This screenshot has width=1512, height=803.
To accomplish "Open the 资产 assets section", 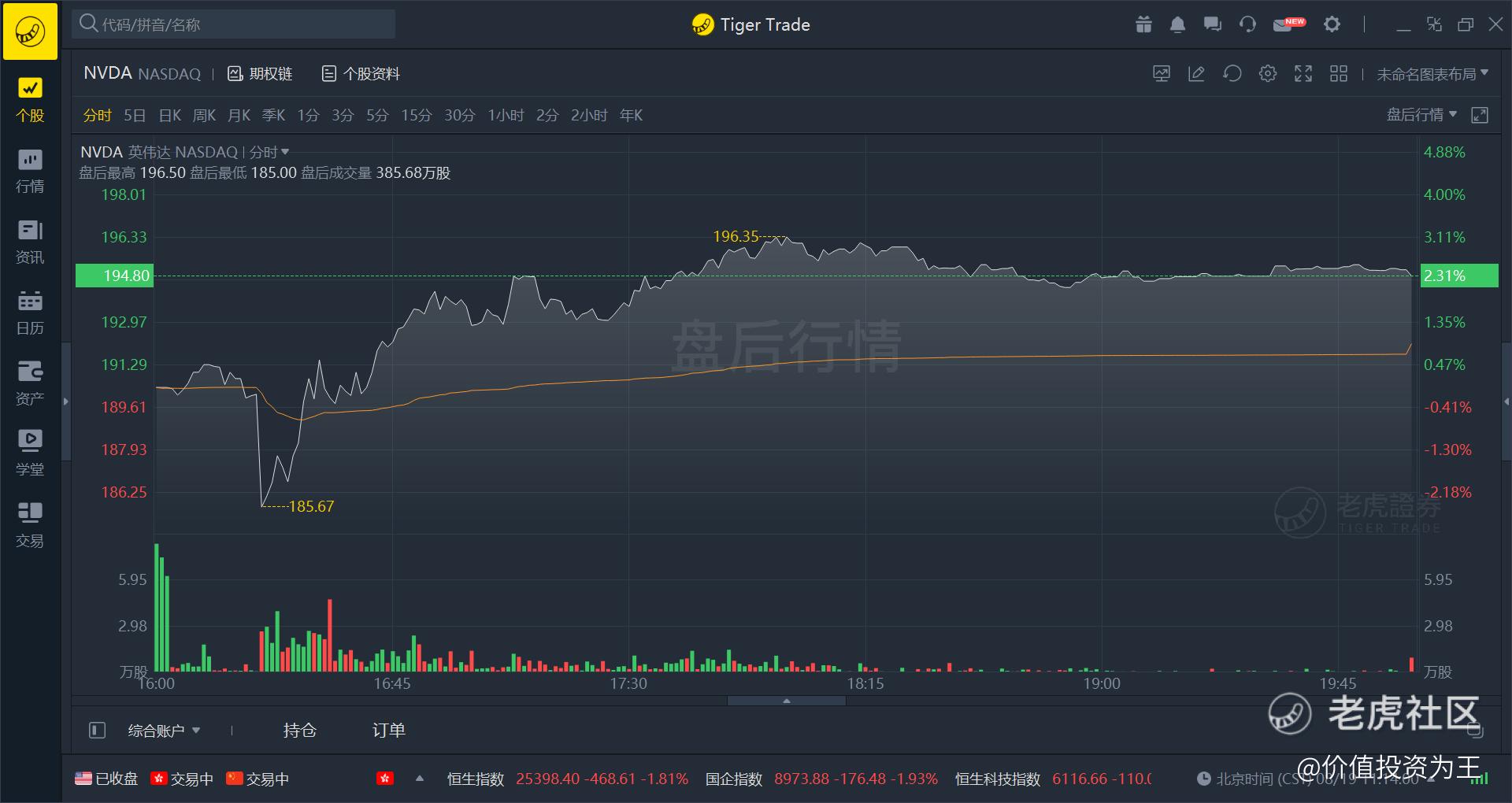I will click(x=30, y=383).
